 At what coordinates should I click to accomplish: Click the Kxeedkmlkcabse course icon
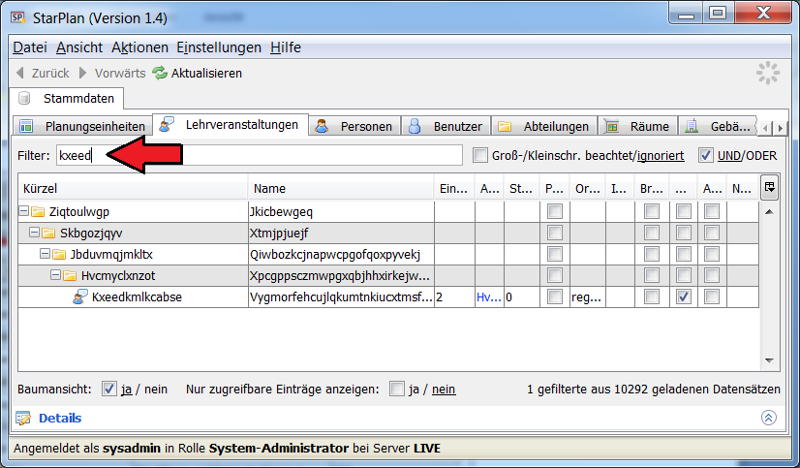pos(80,297)
